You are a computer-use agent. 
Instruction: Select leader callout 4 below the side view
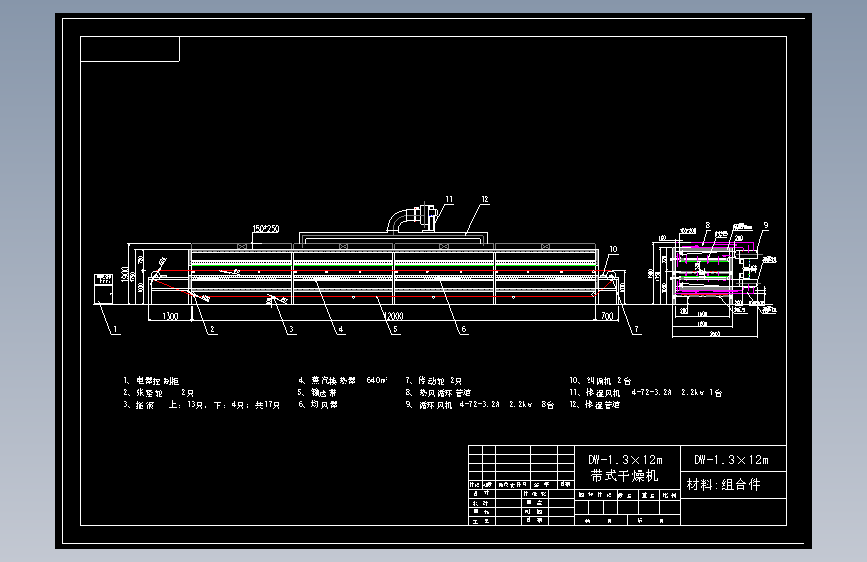(x=341, y=329)
